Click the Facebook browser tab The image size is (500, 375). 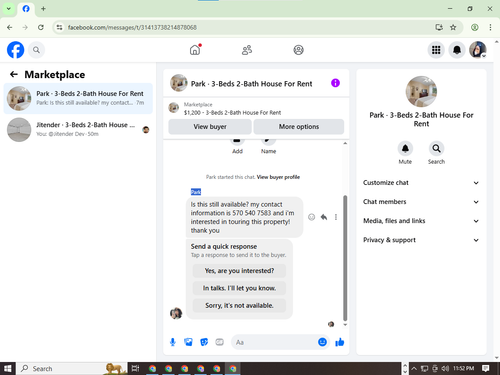[x=26, y=9]
